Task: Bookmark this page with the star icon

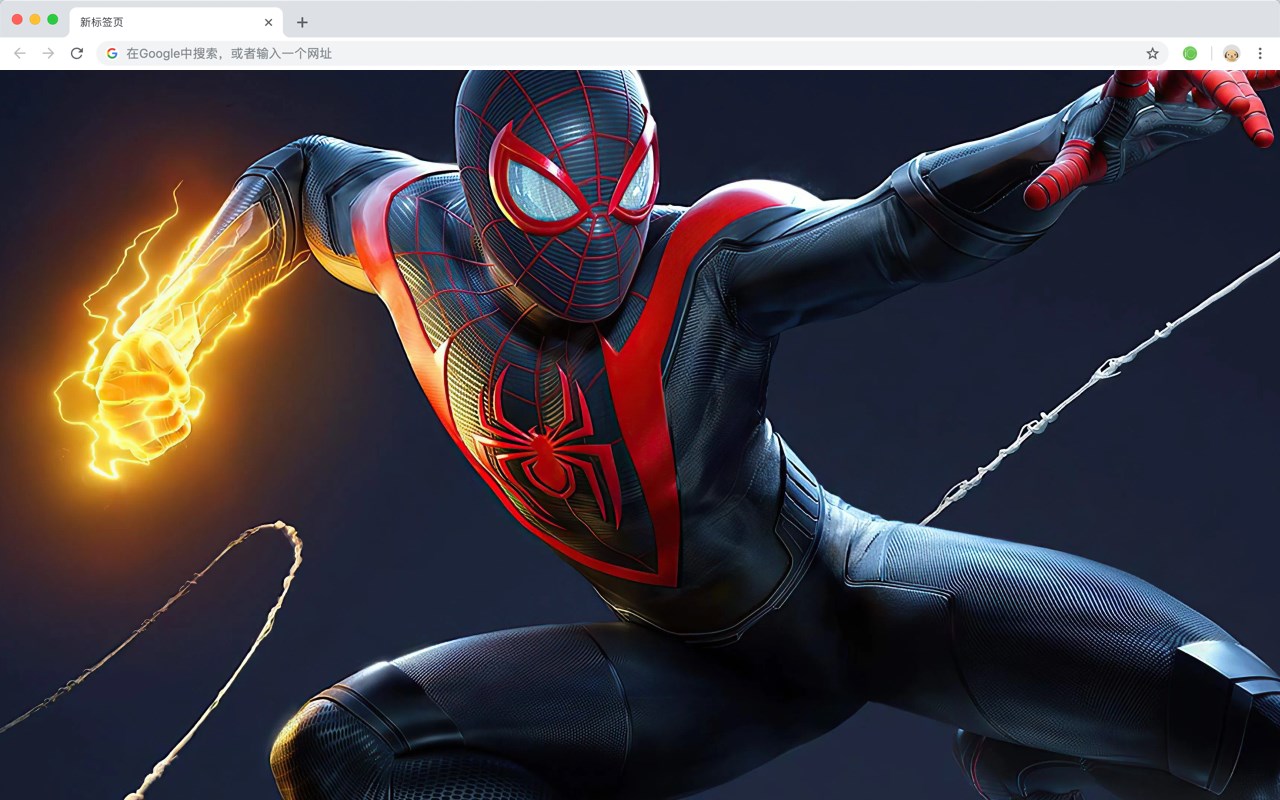Action: point(1152,53)
